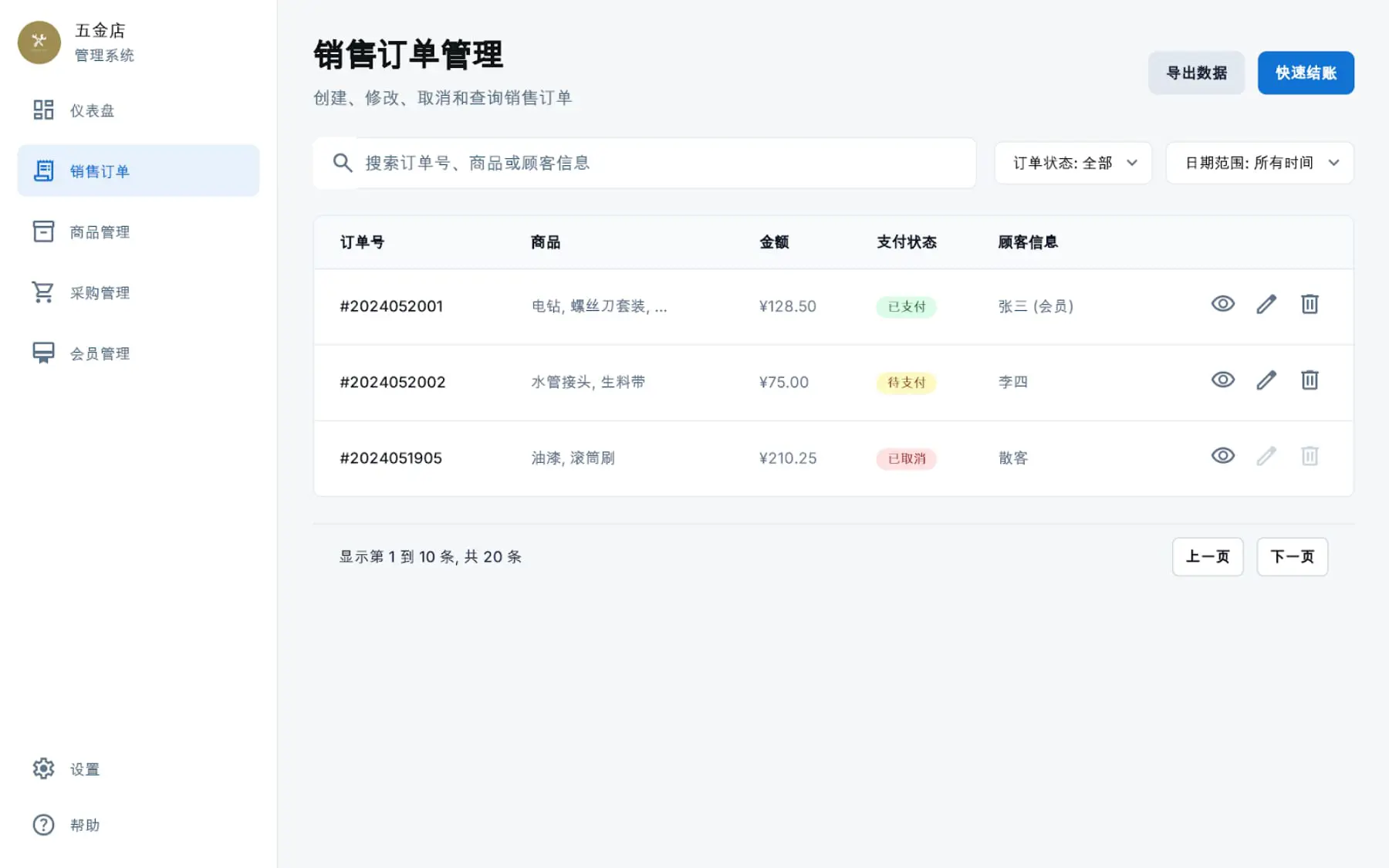Edit order #2024052001 with the pencil icon
1389x868 pixels.
1266,304
